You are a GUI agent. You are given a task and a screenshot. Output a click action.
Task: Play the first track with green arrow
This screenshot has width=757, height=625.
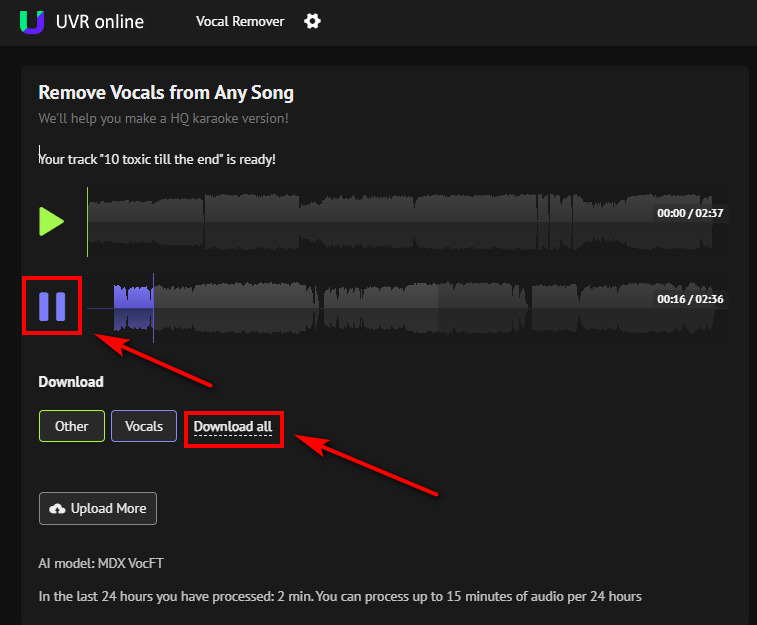click(51, 222)
